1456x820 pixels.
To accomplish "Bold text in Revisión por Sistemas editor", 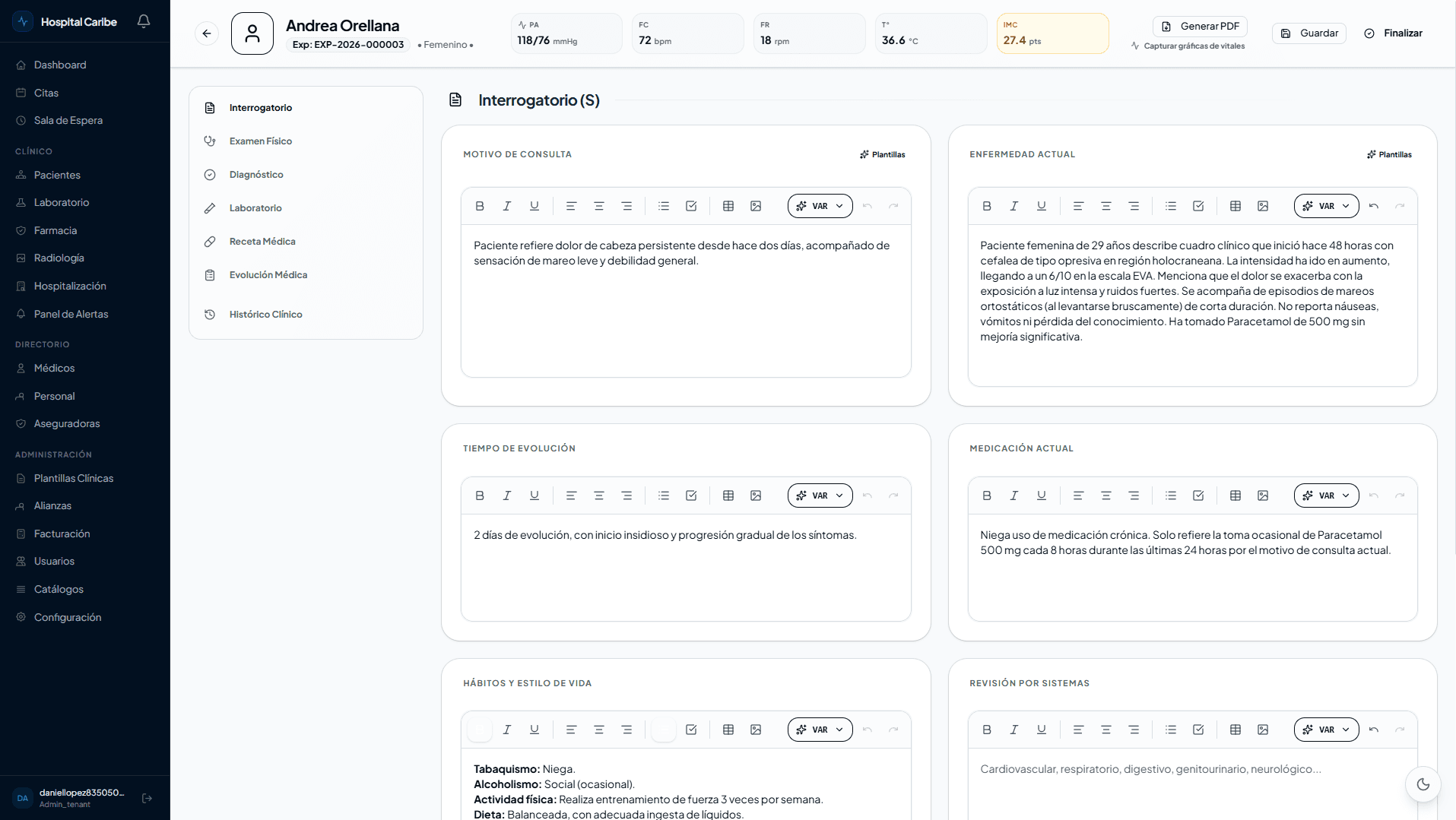I will (x=987, y=730).
